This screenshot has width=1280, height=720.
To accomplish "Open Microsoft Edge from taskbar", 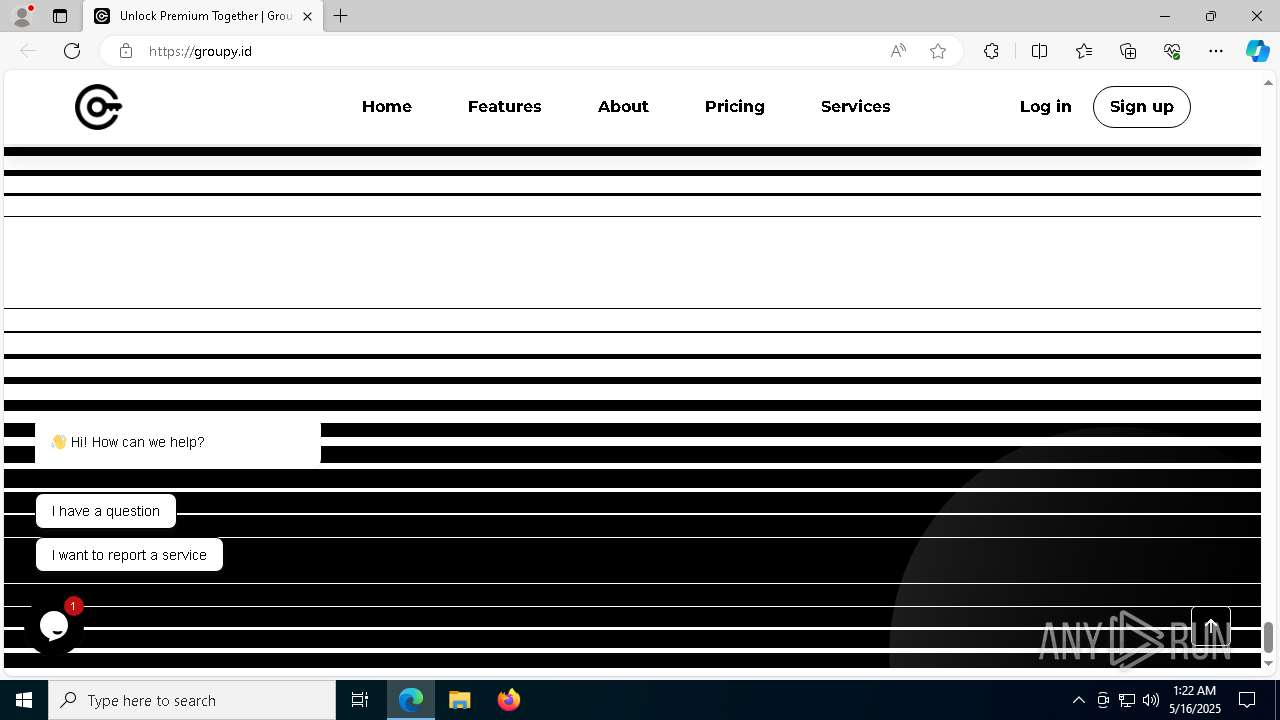I will coord(412,700).
